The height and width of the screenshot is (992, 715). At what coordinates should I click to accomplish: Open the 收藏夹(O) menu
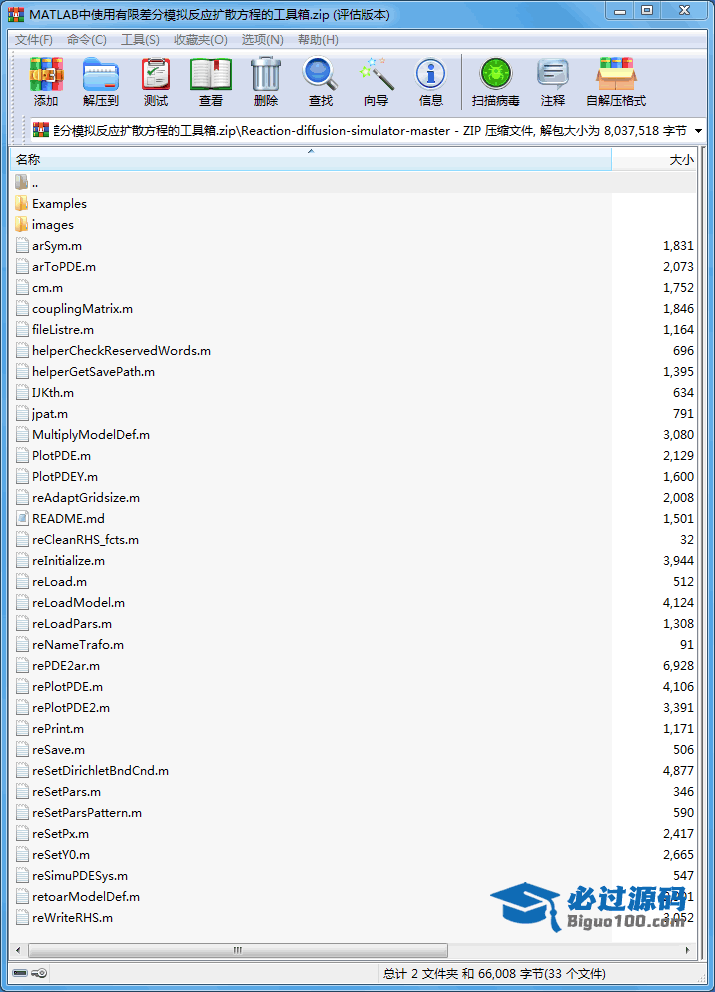(201, 40)
